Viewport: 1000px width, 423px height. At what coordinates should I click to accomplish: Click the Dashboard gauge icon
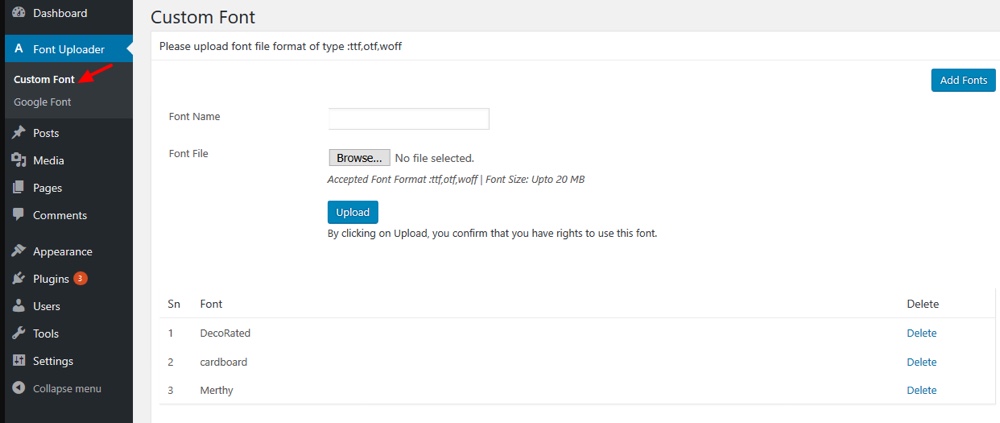(x=18, y=14)
